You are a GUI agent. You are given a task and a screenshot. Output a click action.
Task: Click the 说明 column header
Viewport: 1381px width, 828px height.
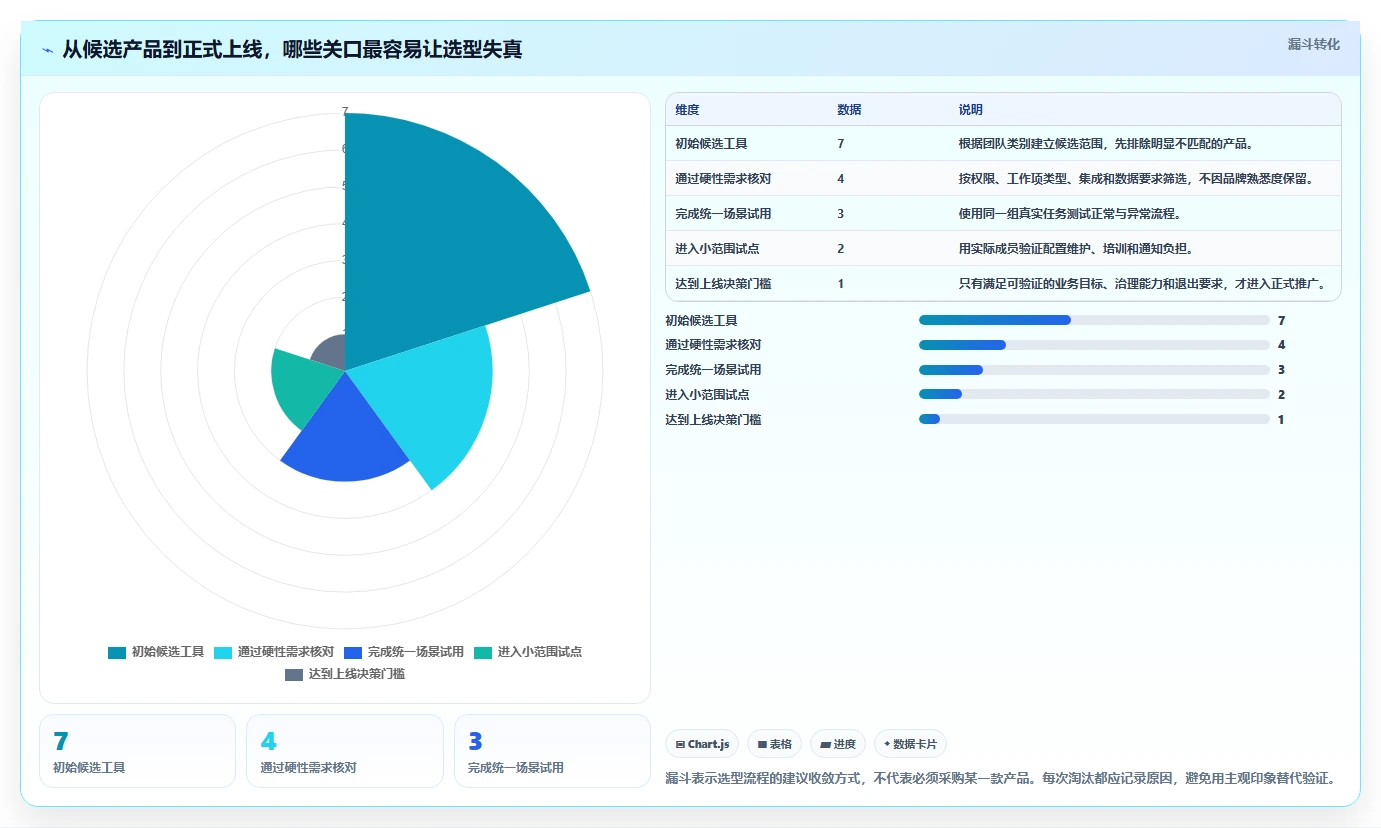(971, 110)
